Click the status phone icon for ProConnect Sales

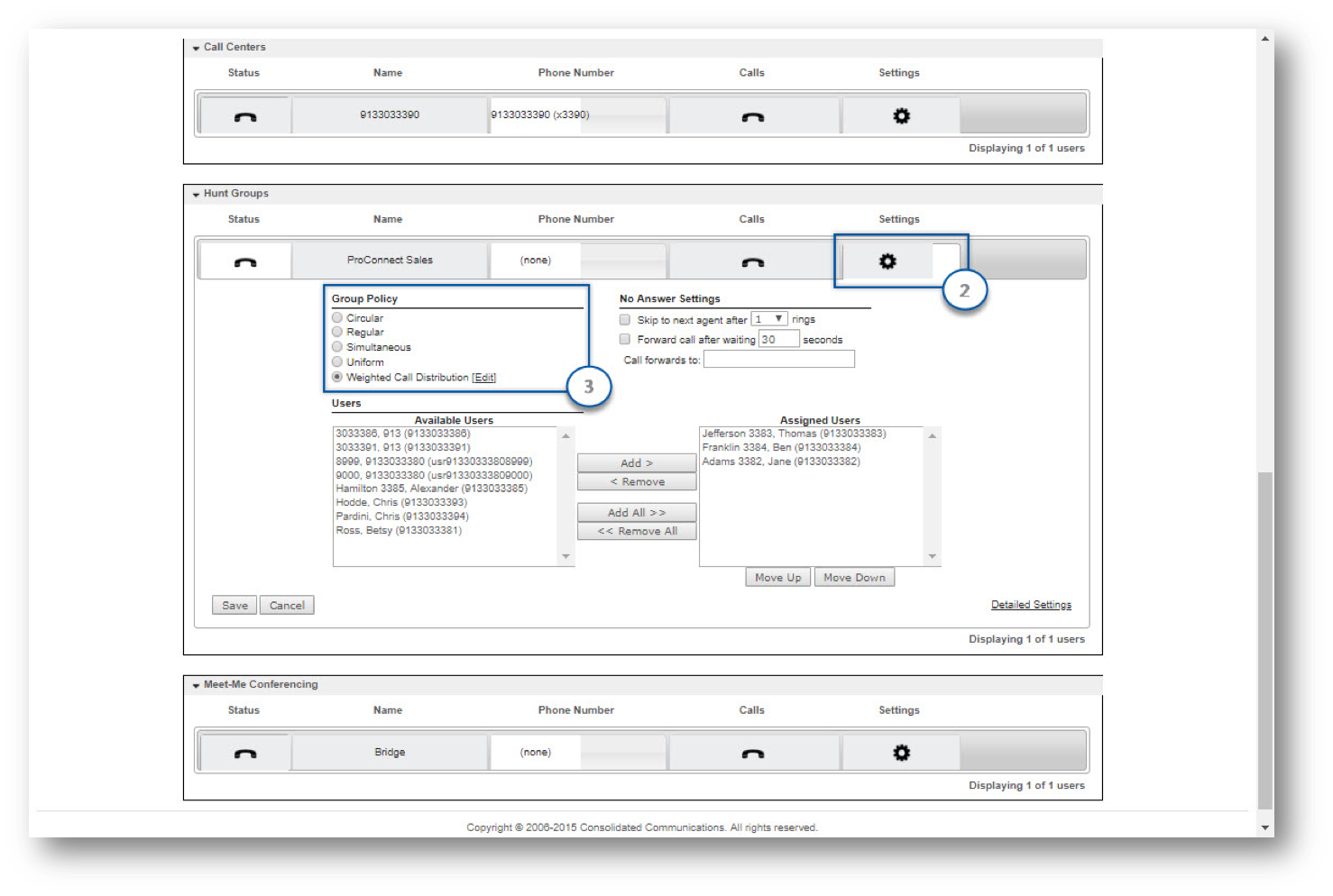(245, 262)
